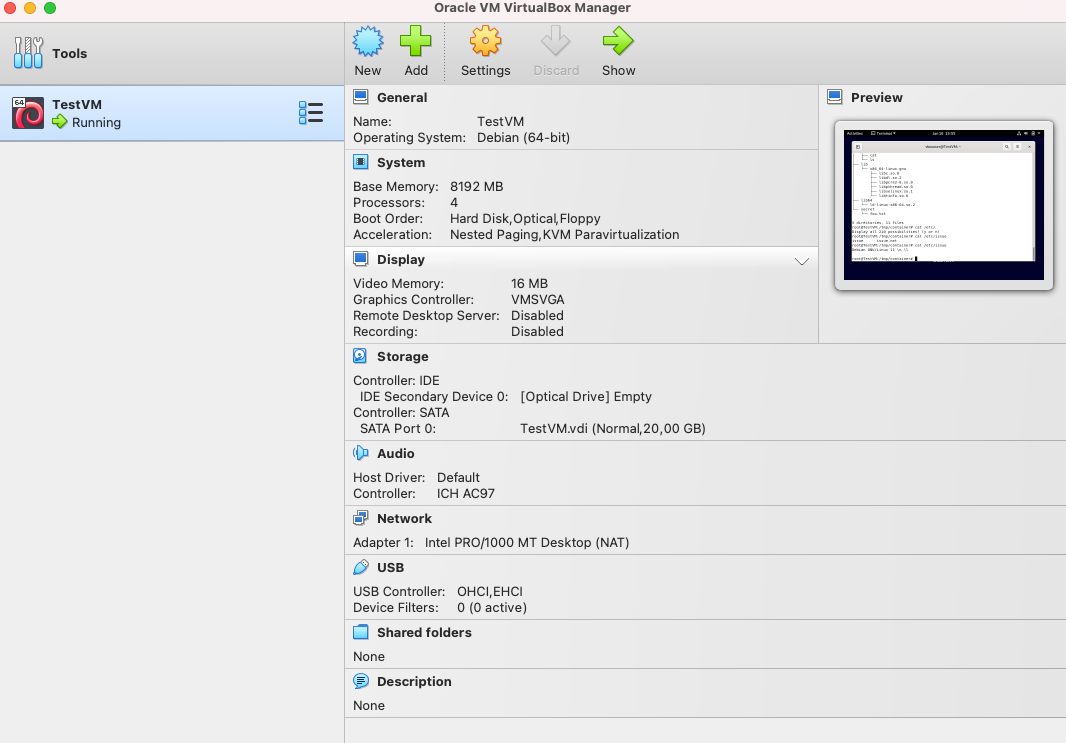Click the Preview section monitor icon
Screen dimensions: 1066x743
(x=834, y=97)
